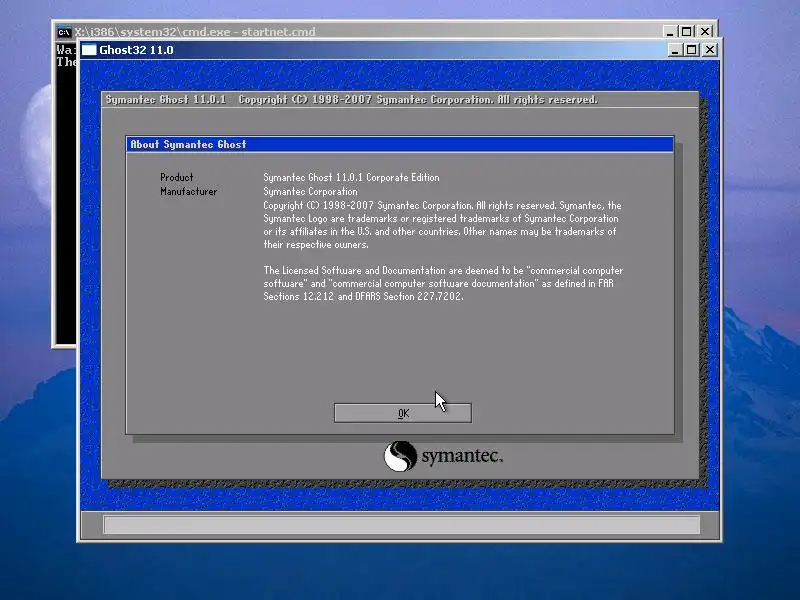Click the Manufacturer label
This screenshot has height=600, width=800.
[188, 191]
